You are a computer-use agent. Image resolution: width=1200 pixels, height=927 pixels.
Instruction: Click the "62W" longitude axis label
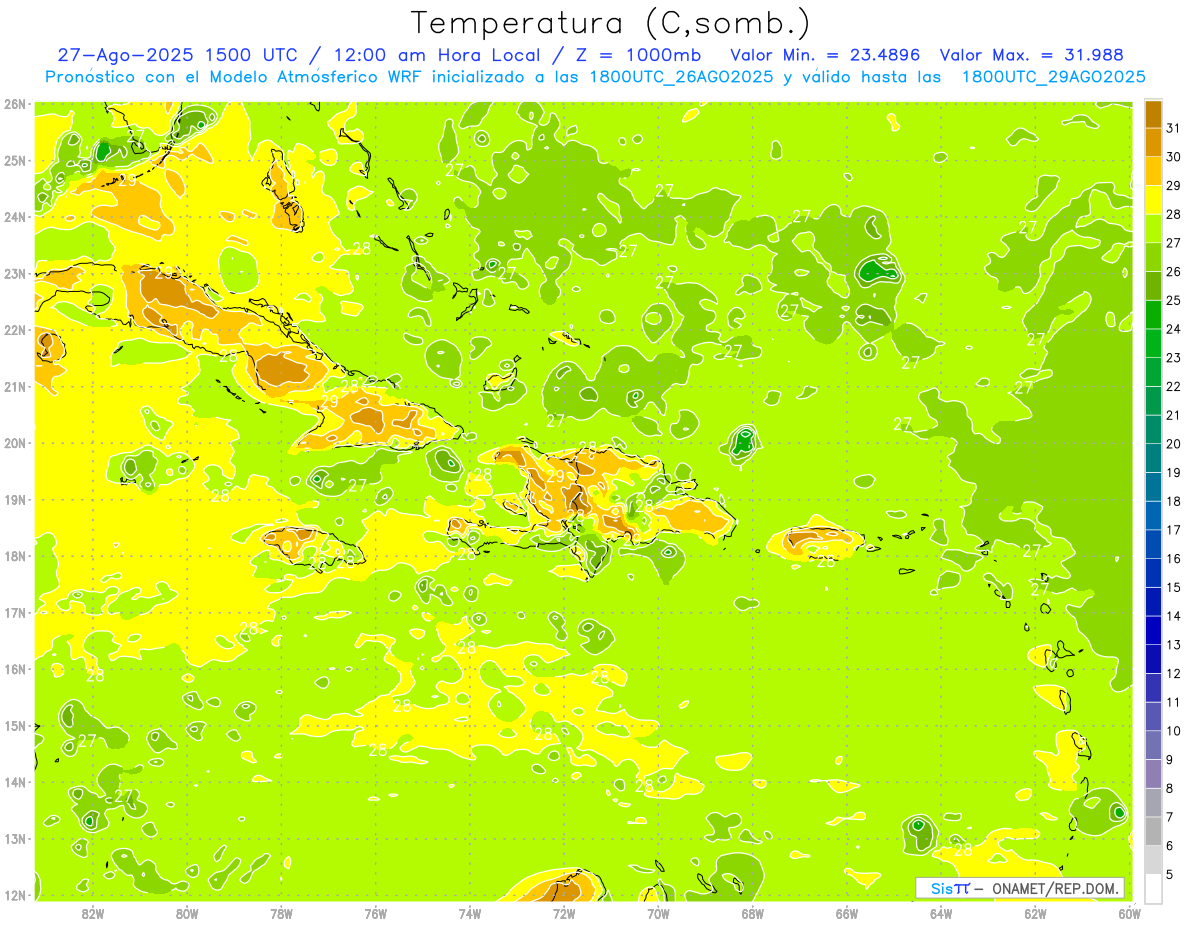click(1035, 912)
